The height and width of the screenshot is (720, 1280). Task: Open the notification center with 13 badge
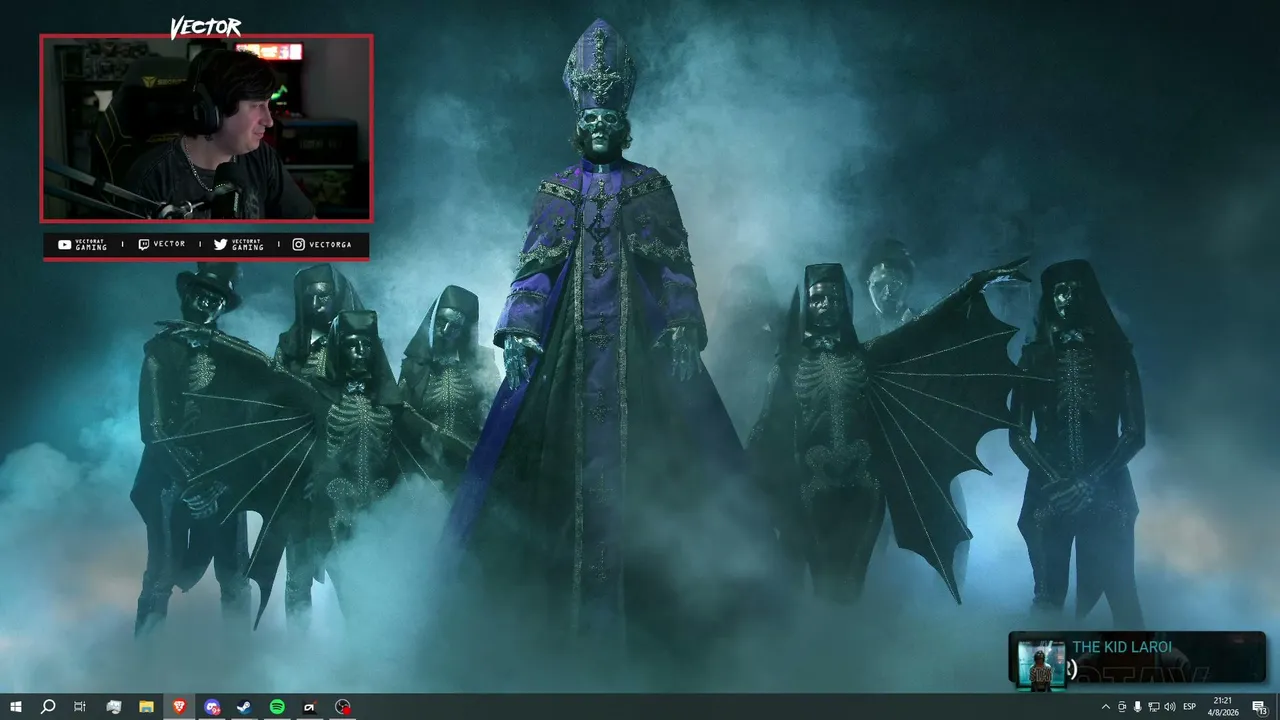click(1260, 707)
